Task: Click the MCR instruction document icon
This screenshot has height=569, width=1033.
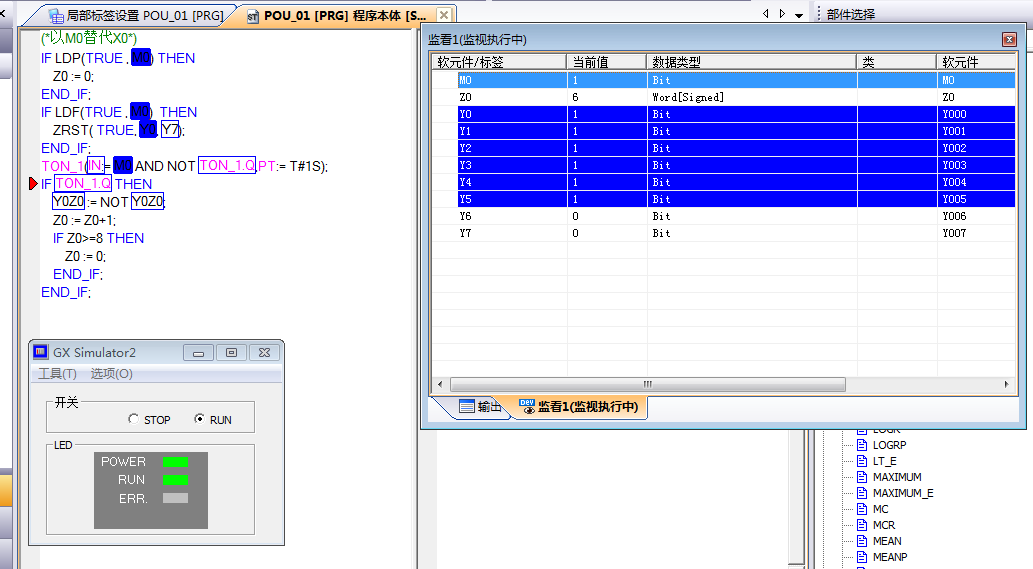Action: click(x=860, y=526)
